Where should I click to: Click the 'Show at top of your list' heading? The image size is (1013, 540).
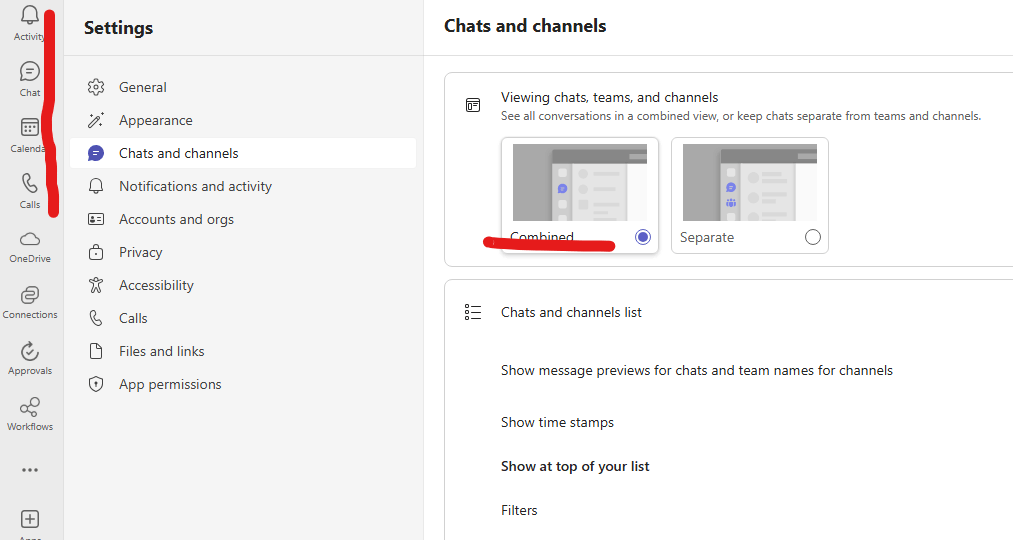(x=575, y=466)
